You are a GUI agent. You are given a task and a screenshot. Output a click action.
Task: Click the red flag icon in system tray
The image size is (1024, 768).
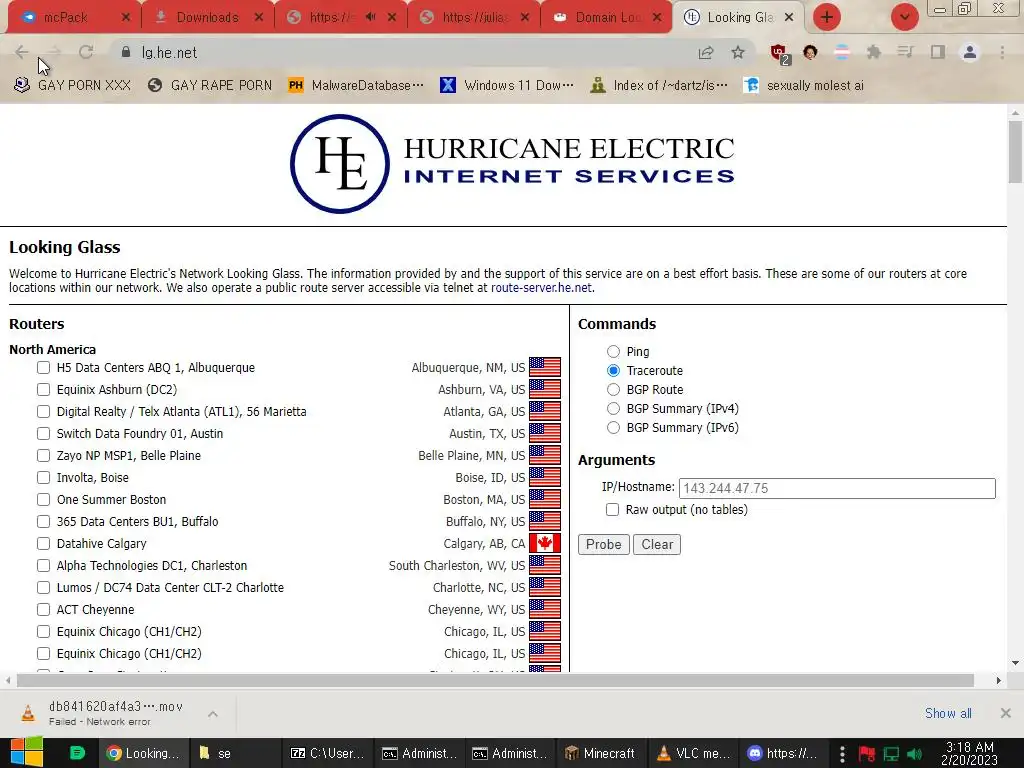click(x=867, y=754)
